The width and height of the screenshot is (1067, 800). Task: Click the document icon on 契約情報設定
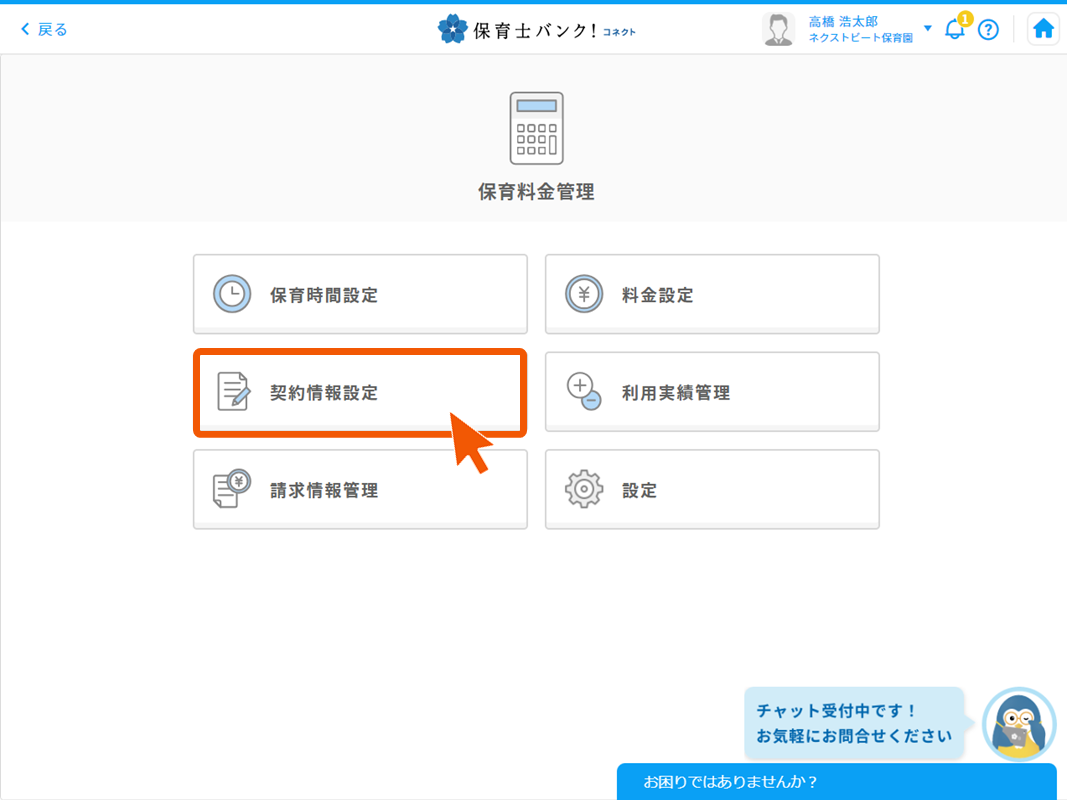pos(231,392)
